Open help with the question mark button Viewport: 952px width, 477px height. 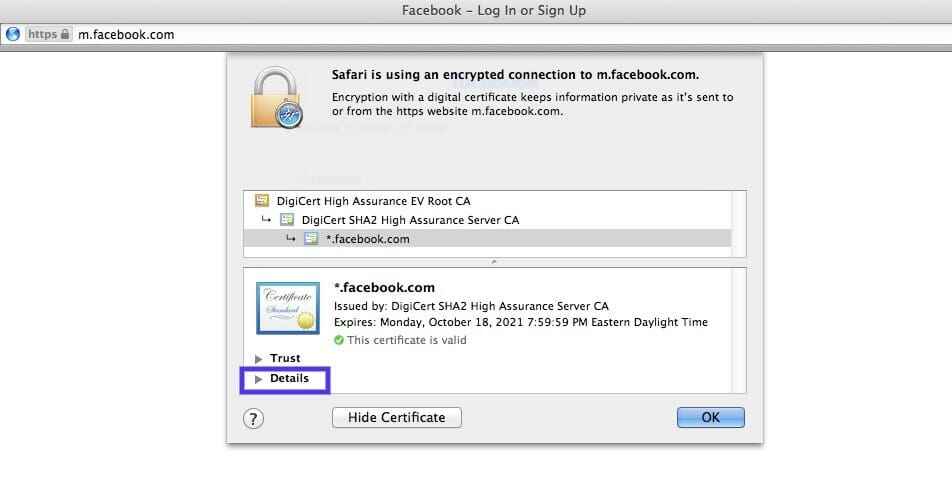(x=253, y=418)
